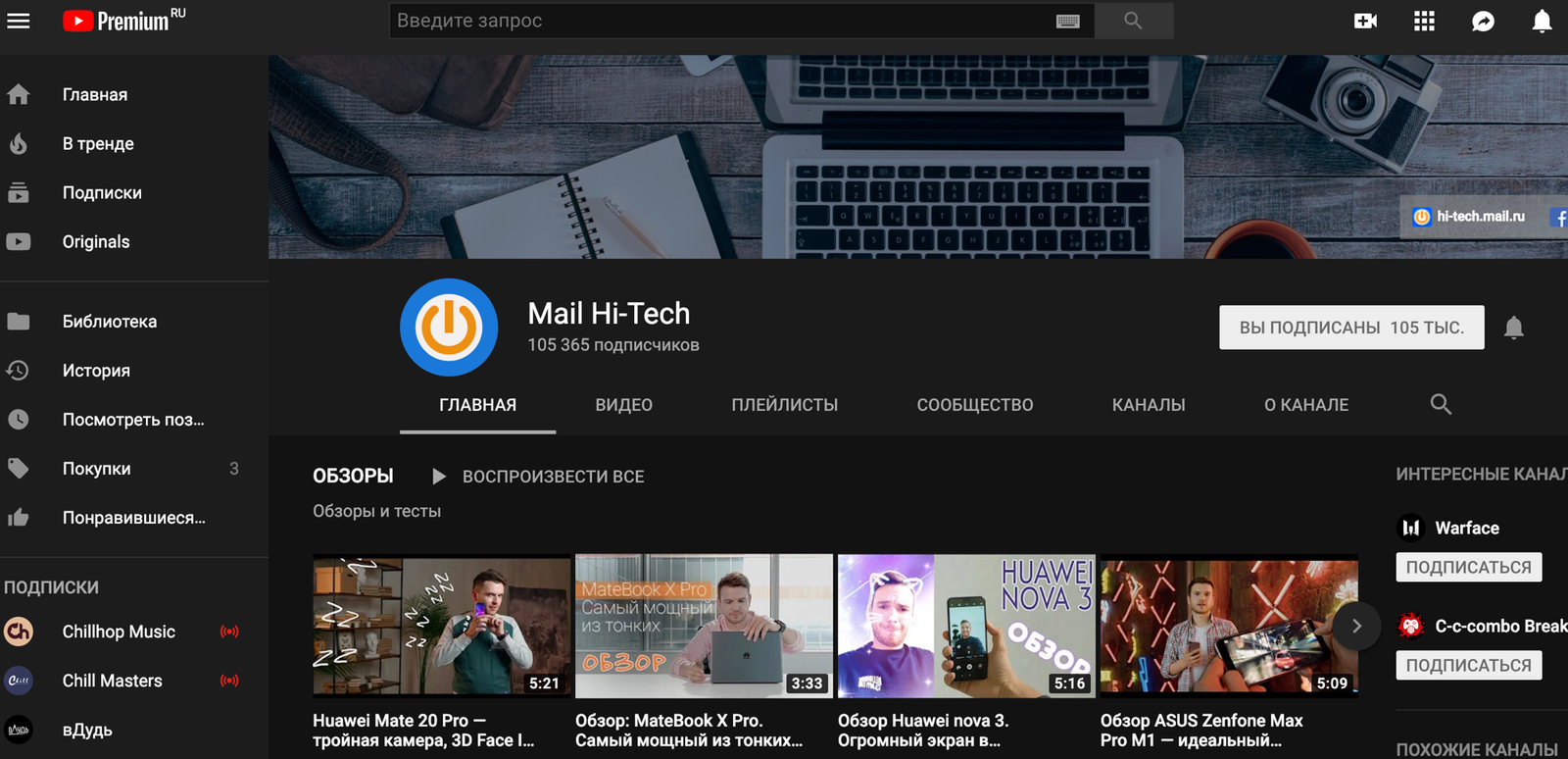Click the Обзор ASUS Zenfone Max title

pyautogui.click(x=1201, y=731)
